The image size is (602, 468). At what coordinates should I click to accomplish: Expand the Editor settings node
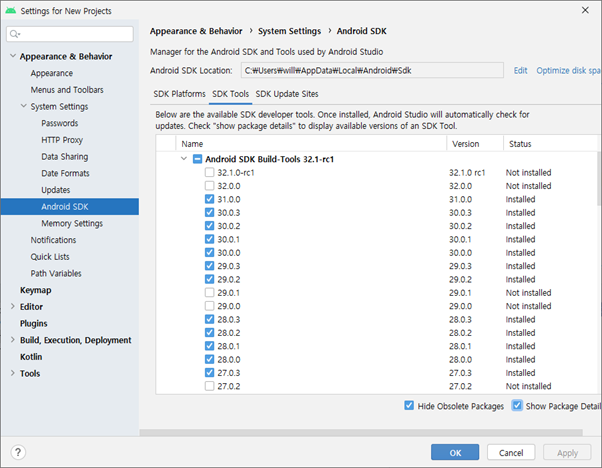(13, 306)
